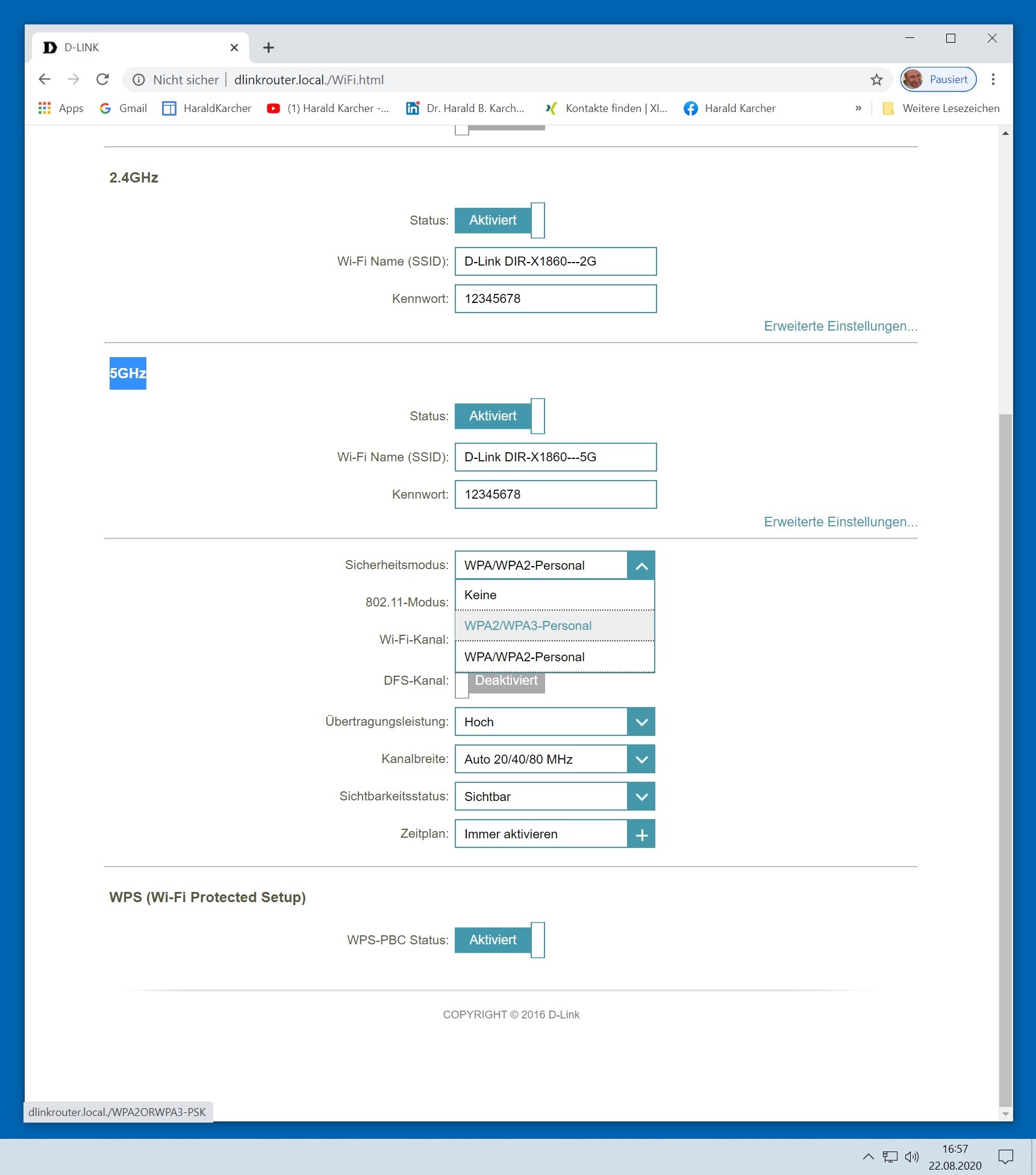Screen dimensions: 1036x1175
Task: Click the 5GHz section heading
Action: coord(128,373)
